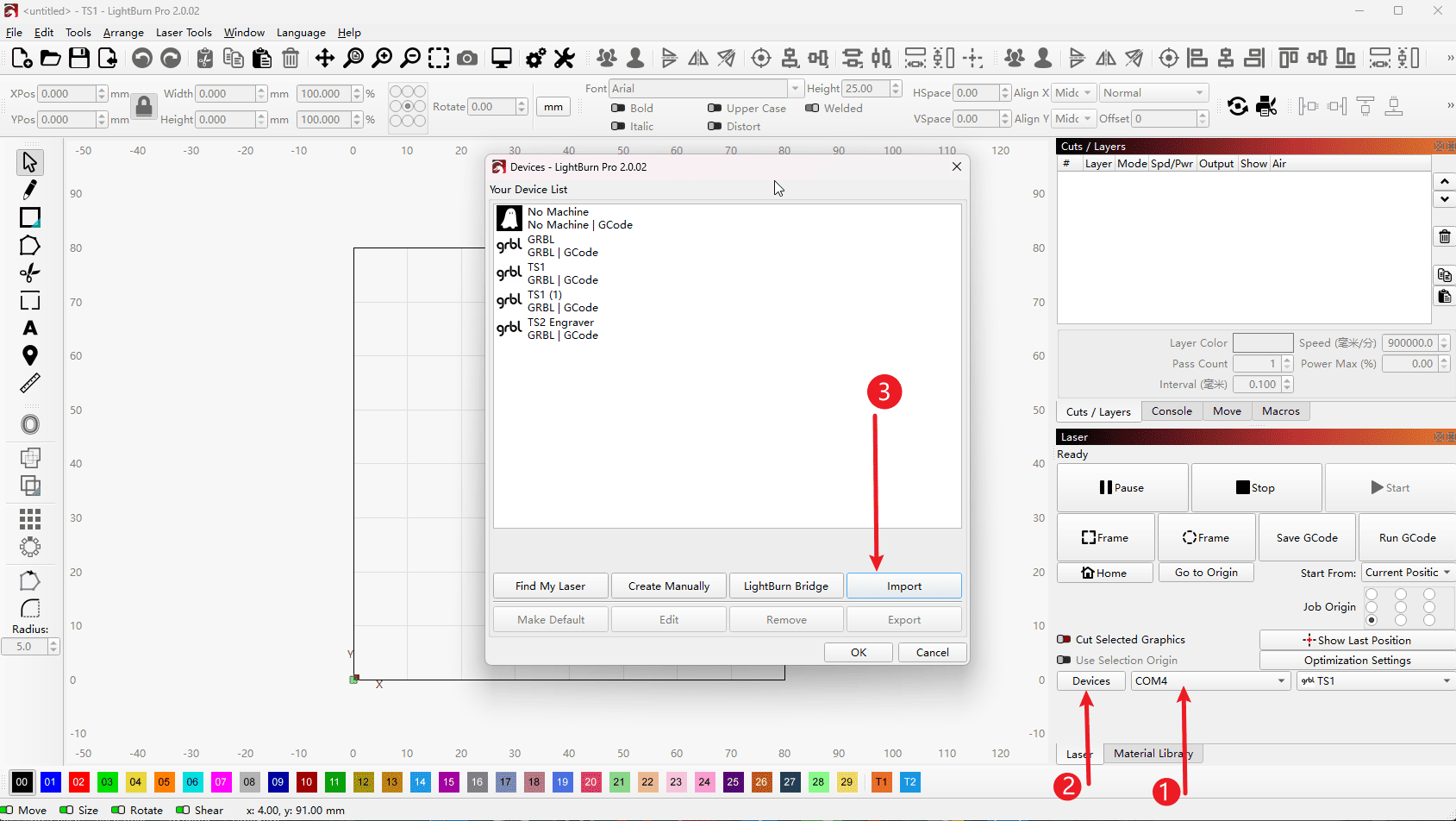This screenshot has height=821, width=1456.
Task: Open the COM4 port dropdown
Action: tap(1209, 681)
